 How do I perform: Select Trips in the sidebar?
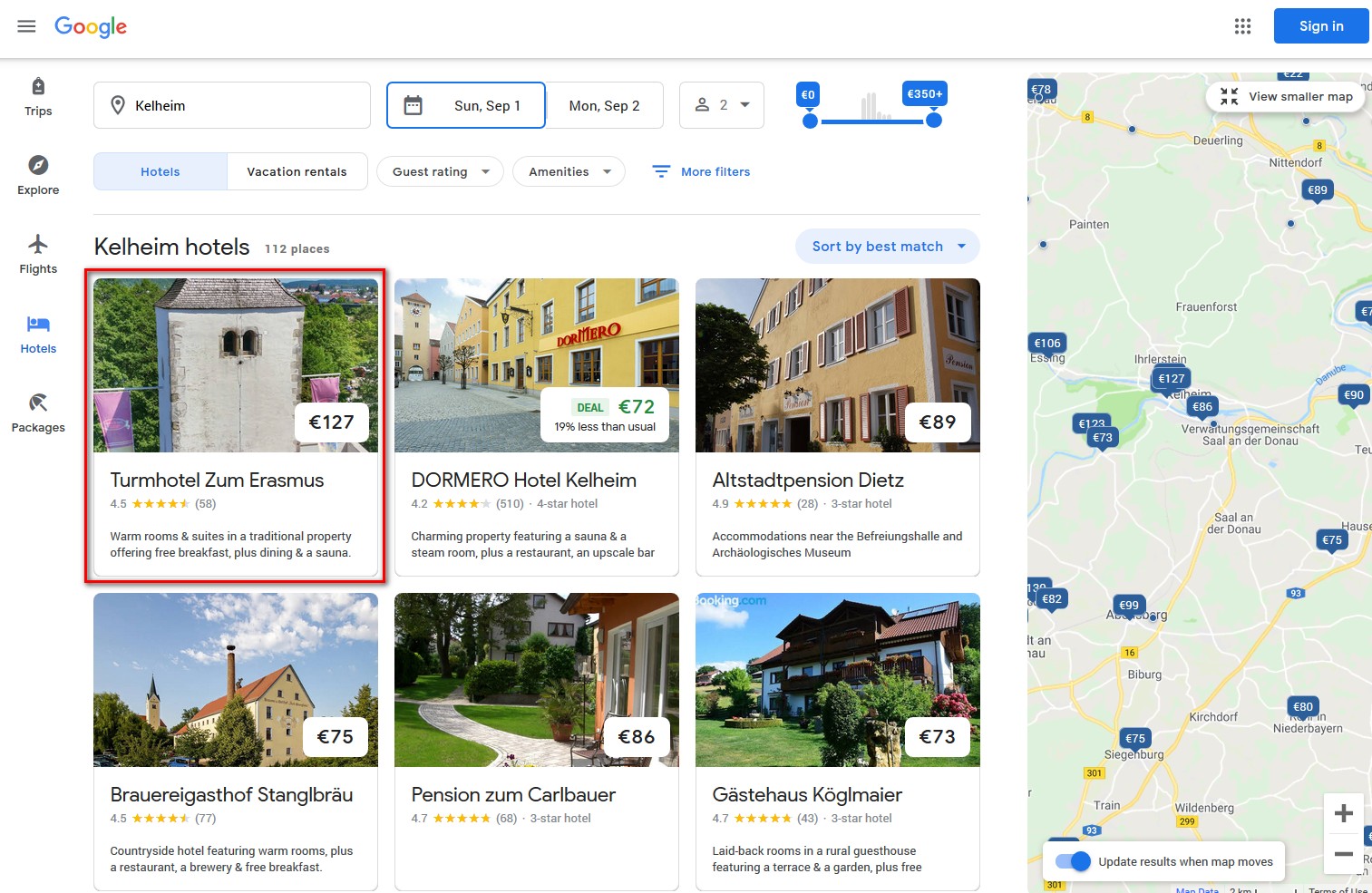[37, 95]
